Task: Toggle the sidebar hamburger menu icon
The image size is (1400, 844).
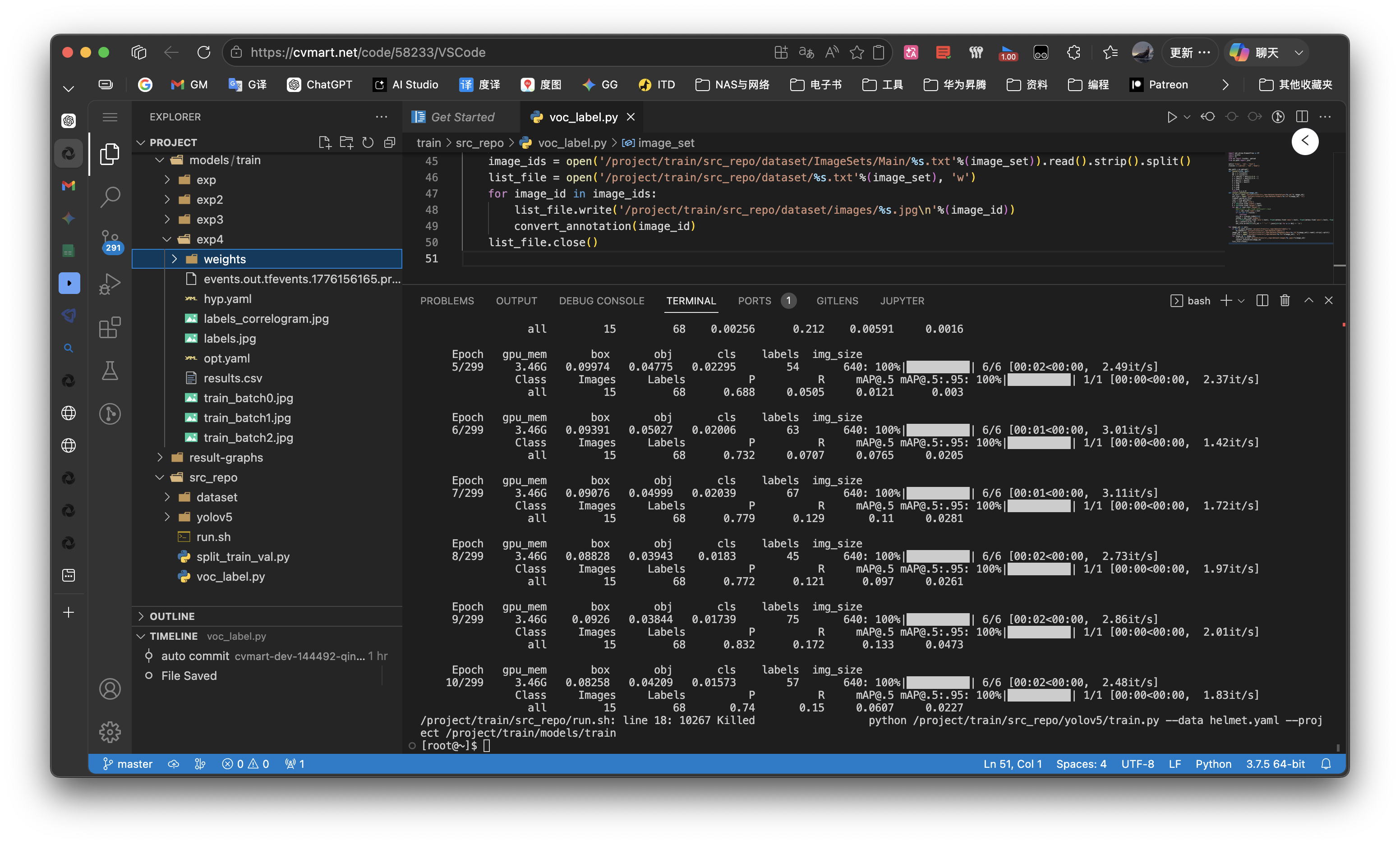Action: pos(110,117)
